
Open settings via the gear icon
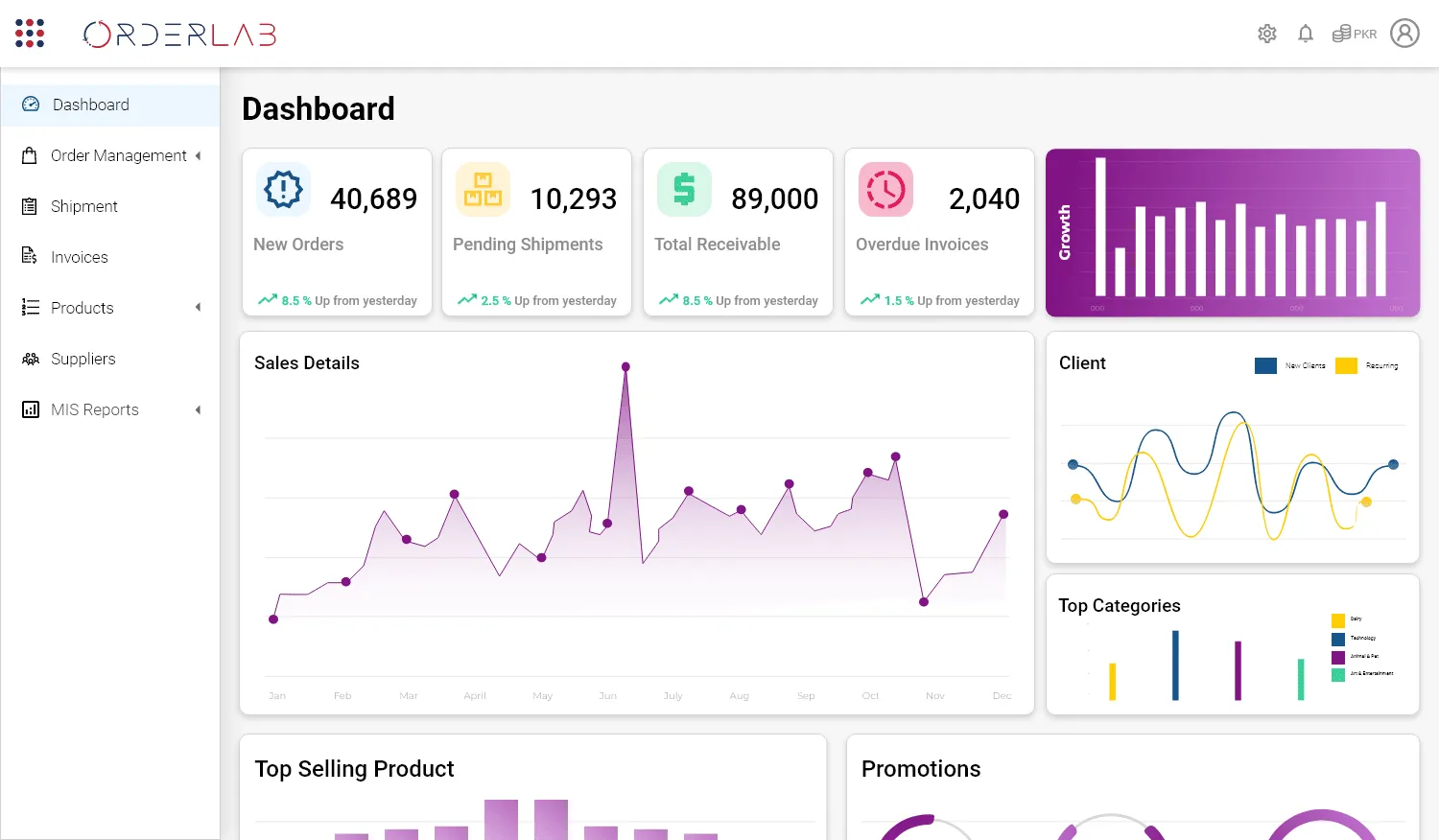(x=1267, y=34)
